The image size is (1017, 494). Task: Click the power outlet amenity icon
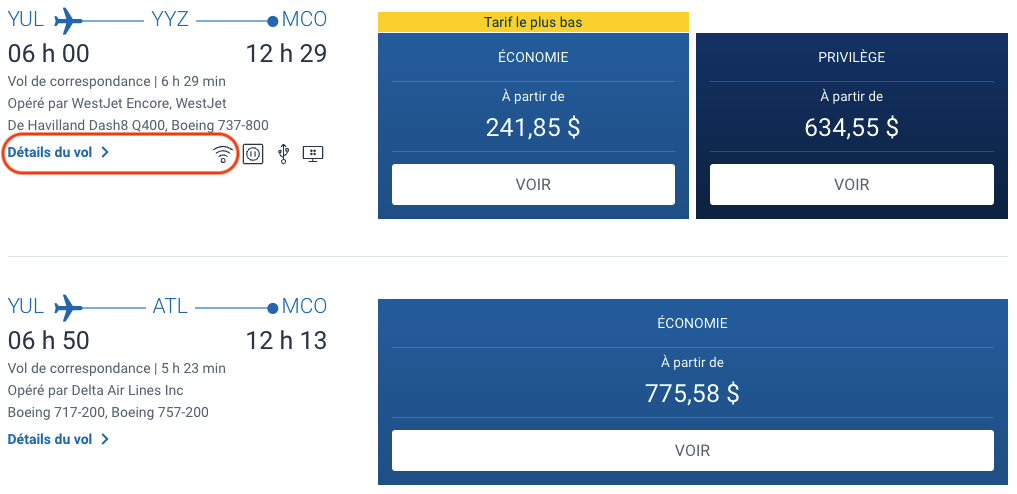click(253, 154)
